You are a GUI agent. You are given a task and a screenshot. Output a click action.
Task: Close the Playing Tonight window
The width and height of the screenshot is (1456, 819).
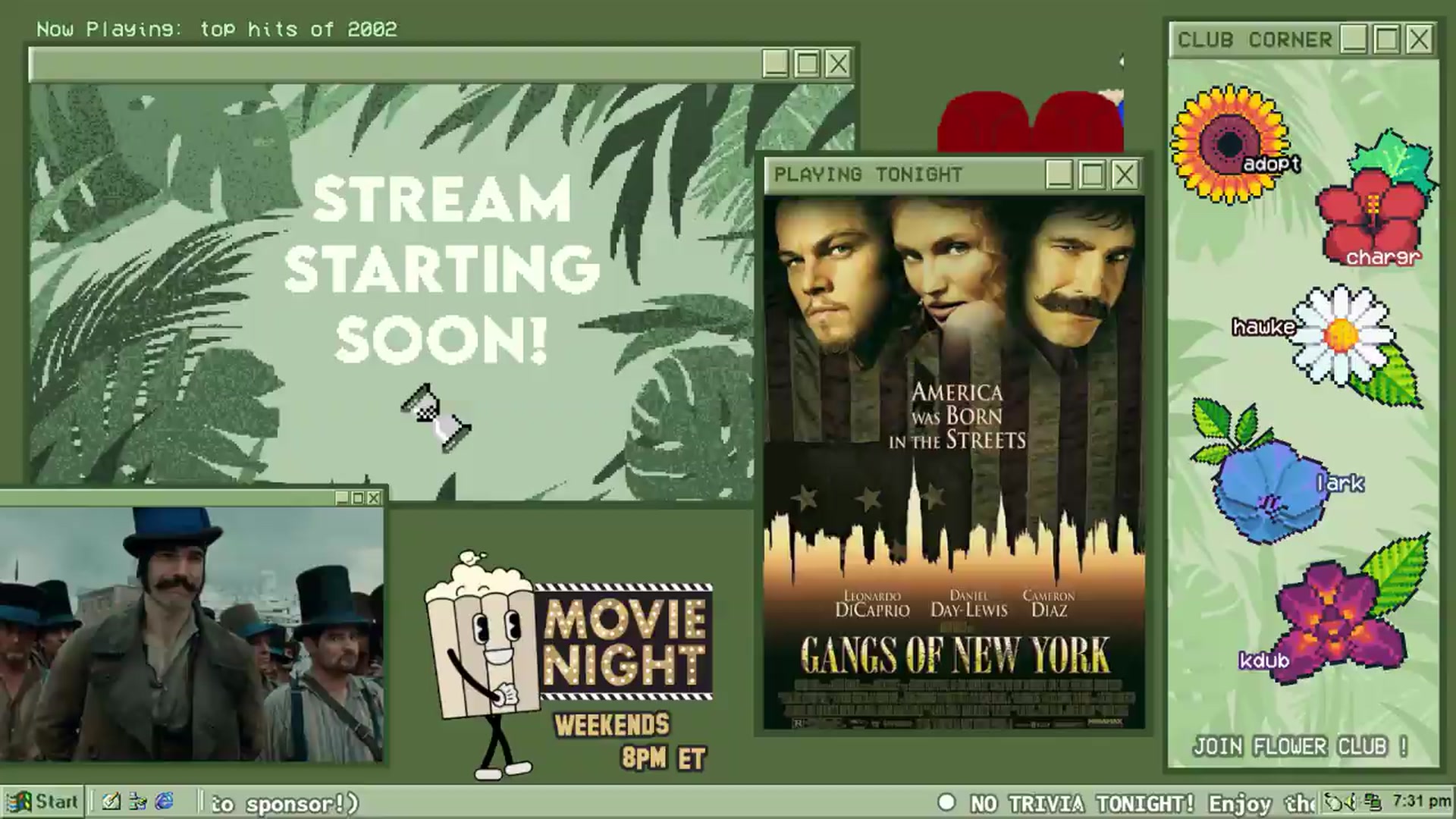click(x=1125, y=175)
